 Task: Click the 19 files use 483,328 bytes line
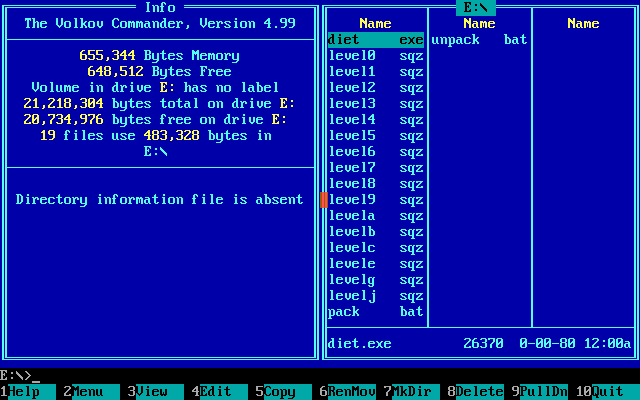(156, 136)
